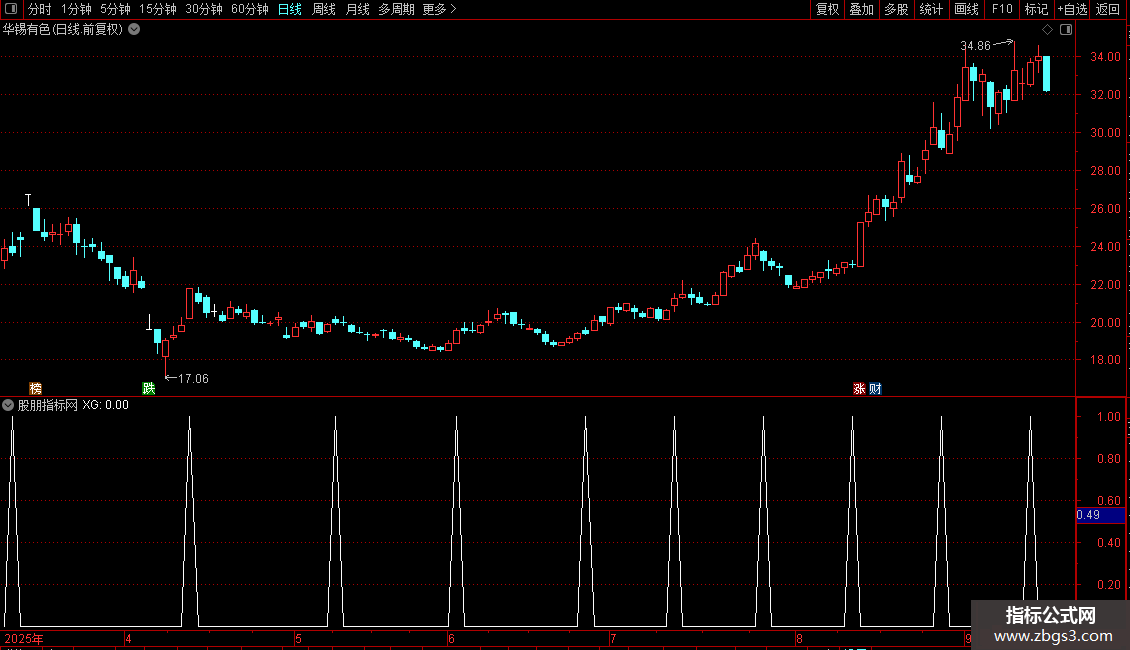Screen dimensions: 1130x650
Task: Click month 7 on the time axis
Action: click(613, 638)
